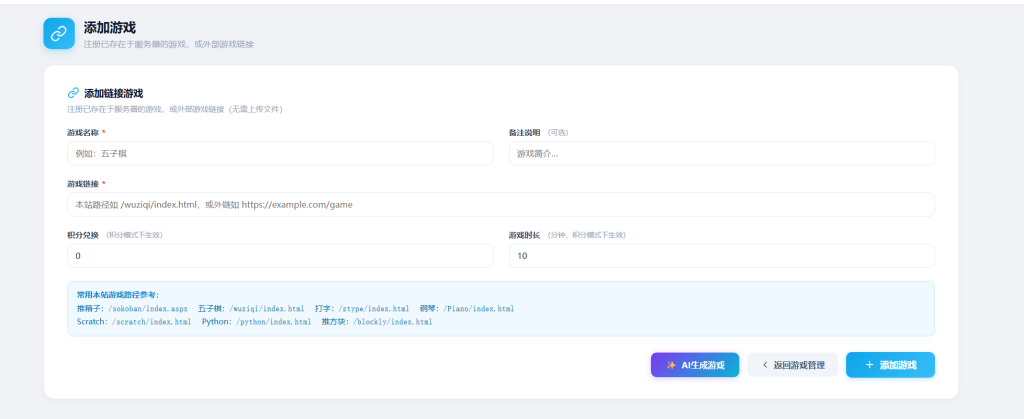The width and height of the screenshot is (1024, 419).
Task: Click the small link icon beside 添加链接游戏
Action: (x=73, y=93)
